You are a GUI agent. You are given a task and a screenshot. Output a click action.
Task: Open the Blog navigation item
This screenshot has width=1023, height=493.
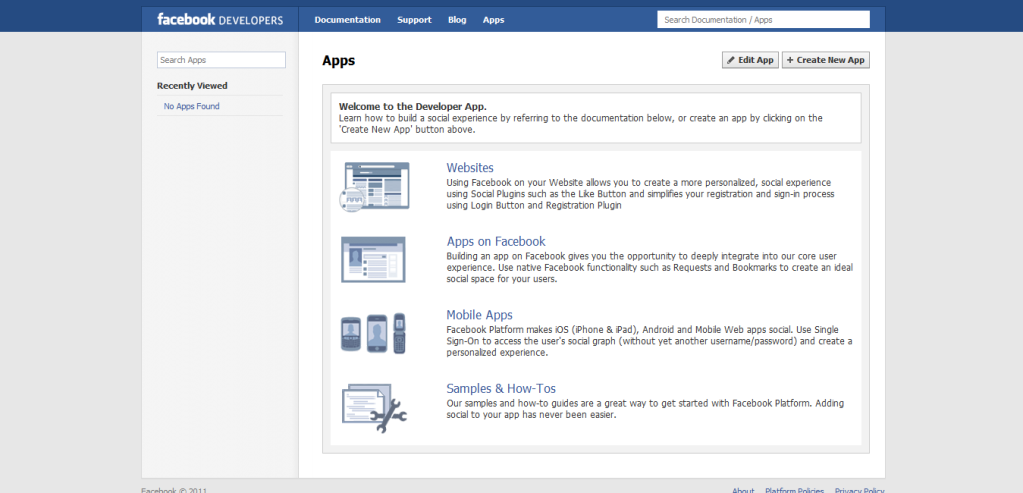click(x=457, y=19)
